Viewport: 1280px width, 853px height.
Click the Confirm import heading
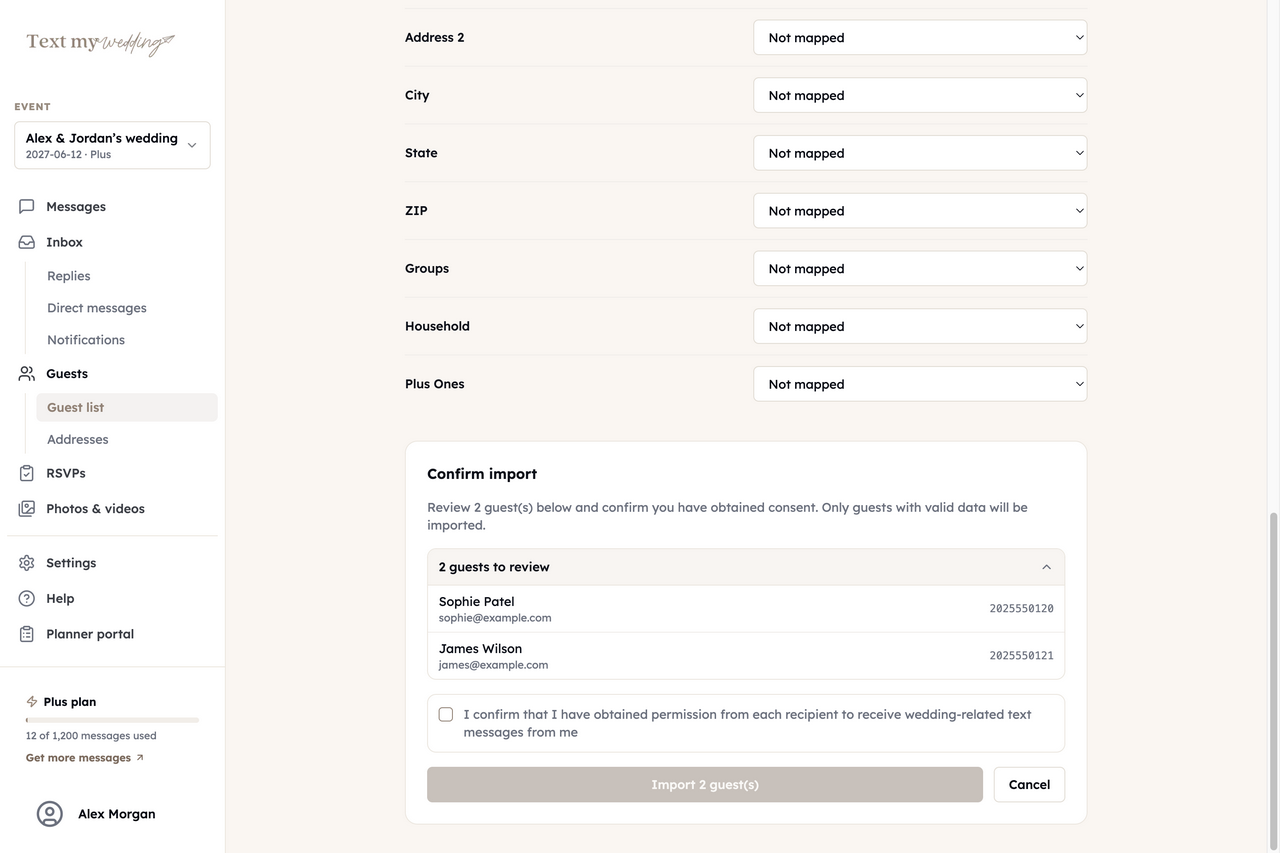(482, 474)
